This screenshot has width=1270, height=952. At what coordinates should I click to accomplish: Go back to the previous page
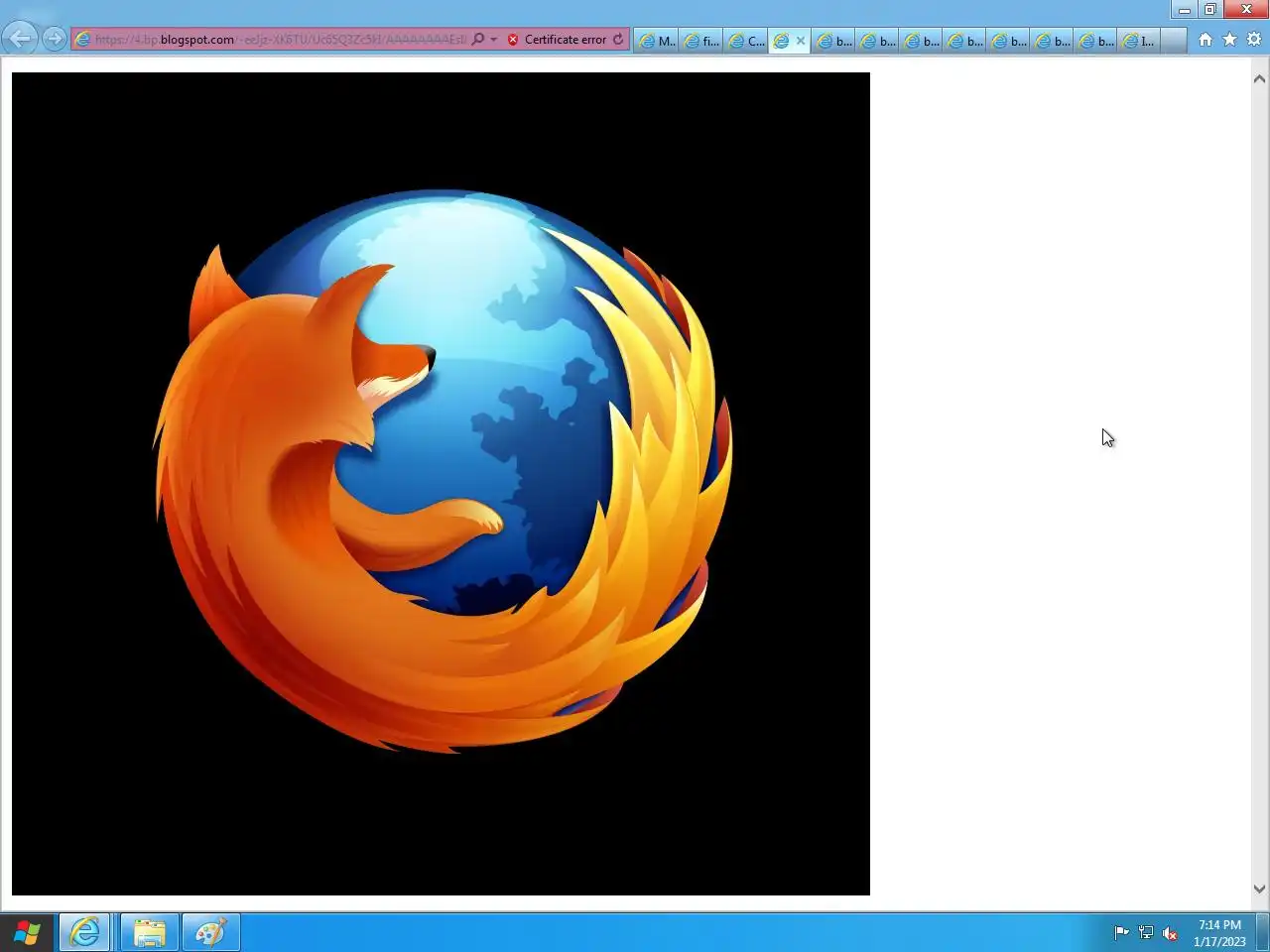[20, 39]
